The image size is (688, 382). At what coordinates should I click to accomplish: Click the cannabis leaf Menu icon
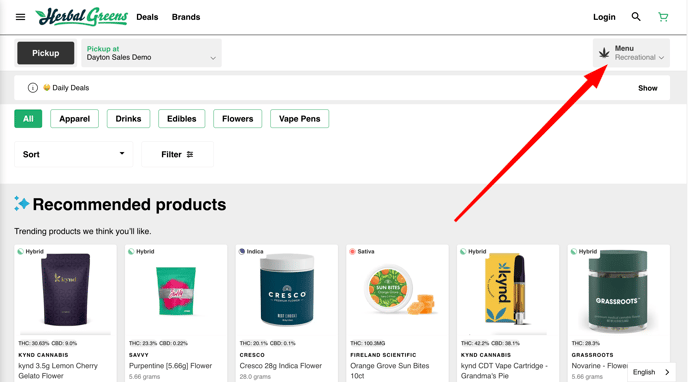point(604,53)
